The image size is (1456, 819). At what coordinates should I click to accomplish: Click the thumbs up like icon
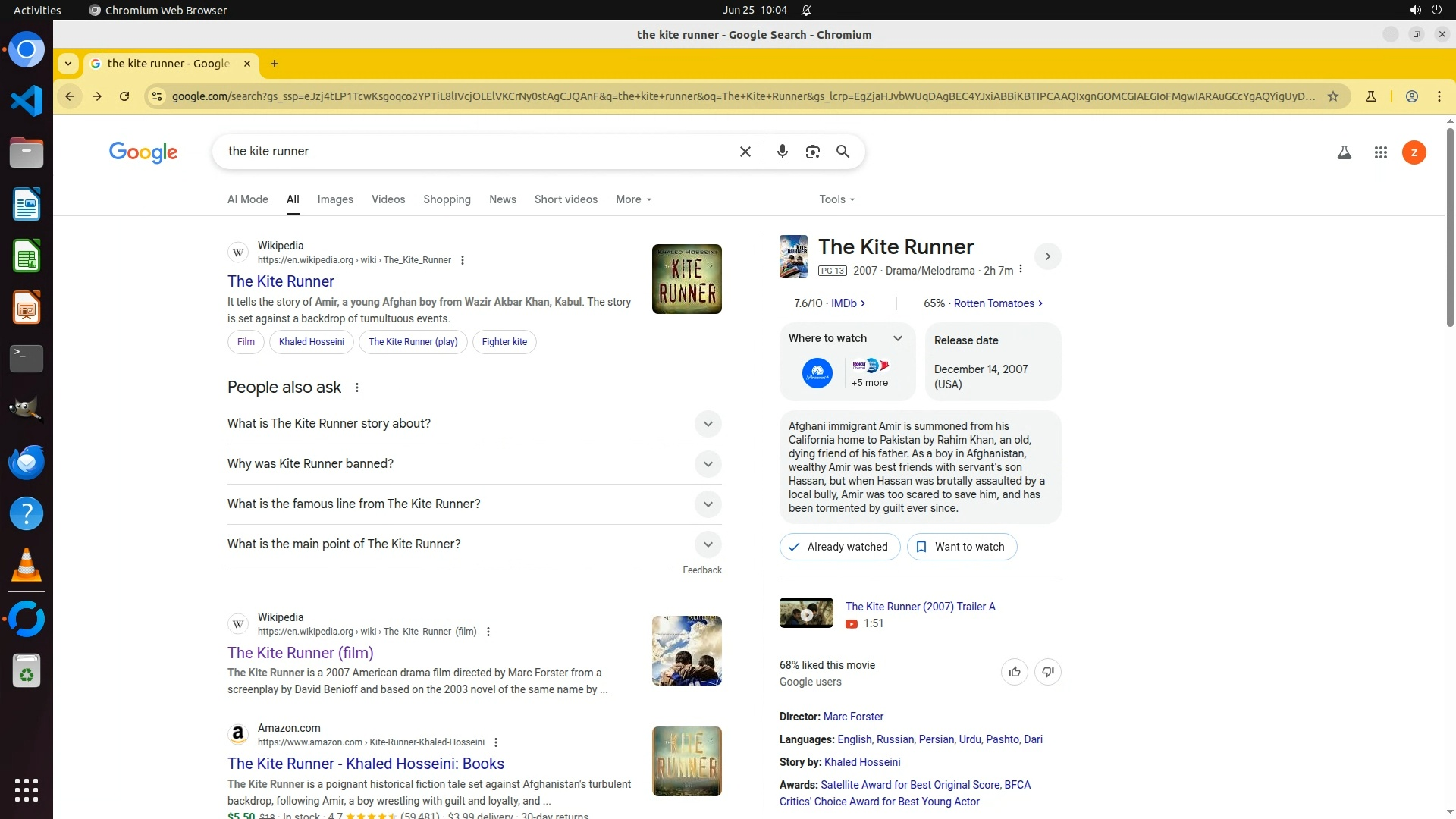pos(1014,672)
